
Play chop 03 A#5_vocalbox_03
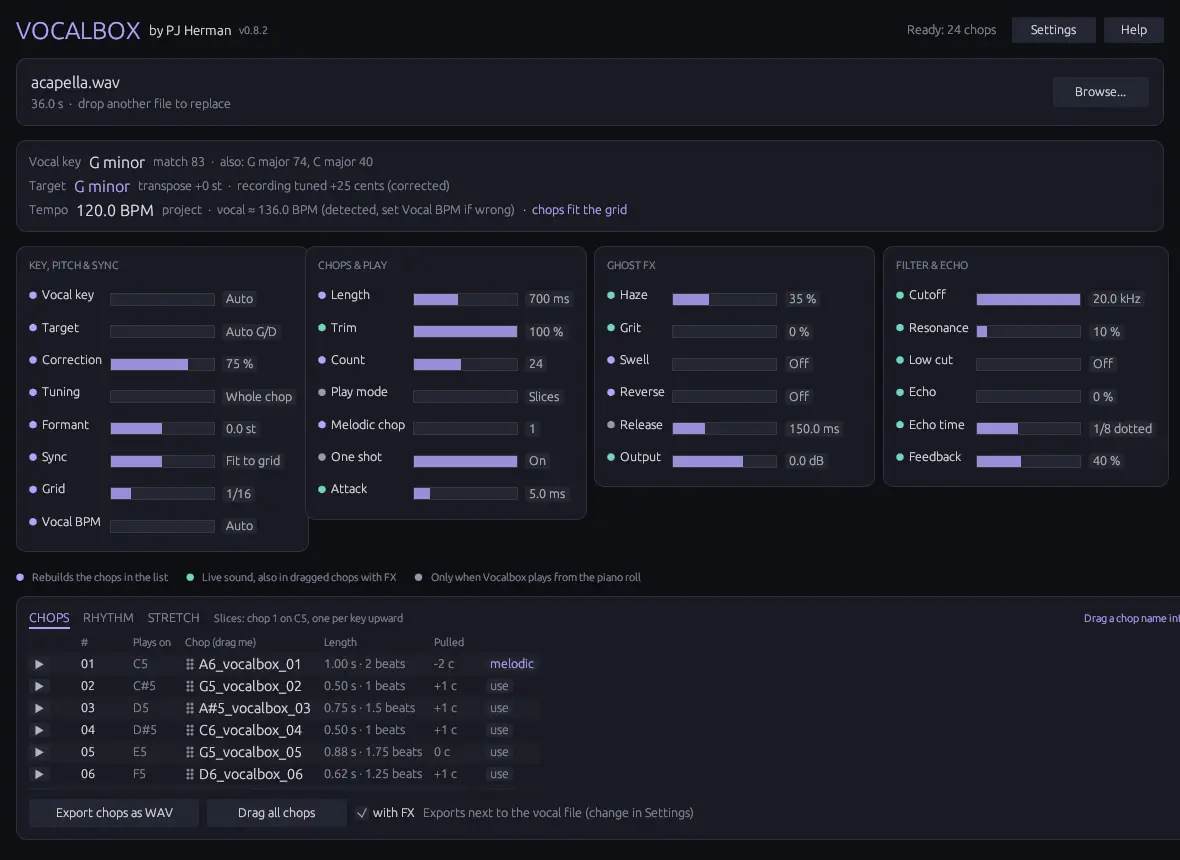coord(39,708)
